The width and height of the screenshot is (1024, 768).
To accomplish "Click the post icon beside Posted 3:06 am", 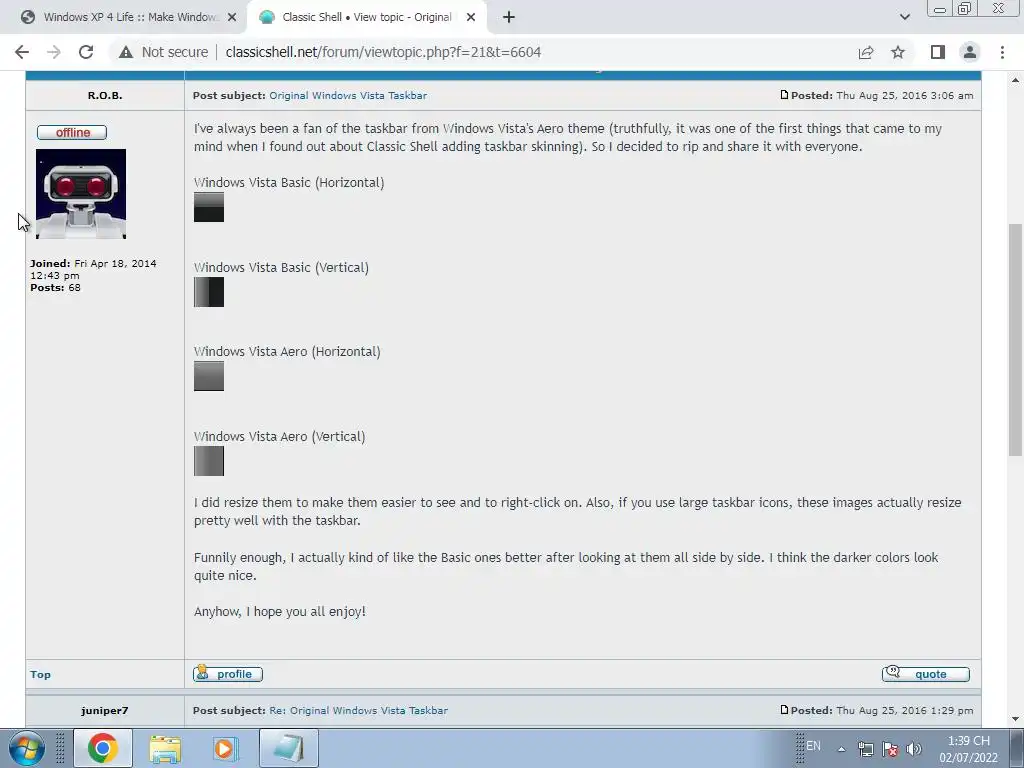I will (784, 95).
